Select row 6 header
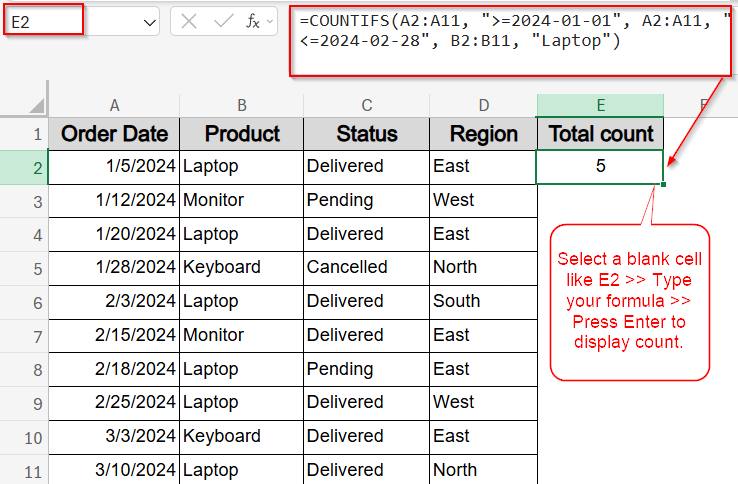This screenshot has height=484, width=738. 24,303
